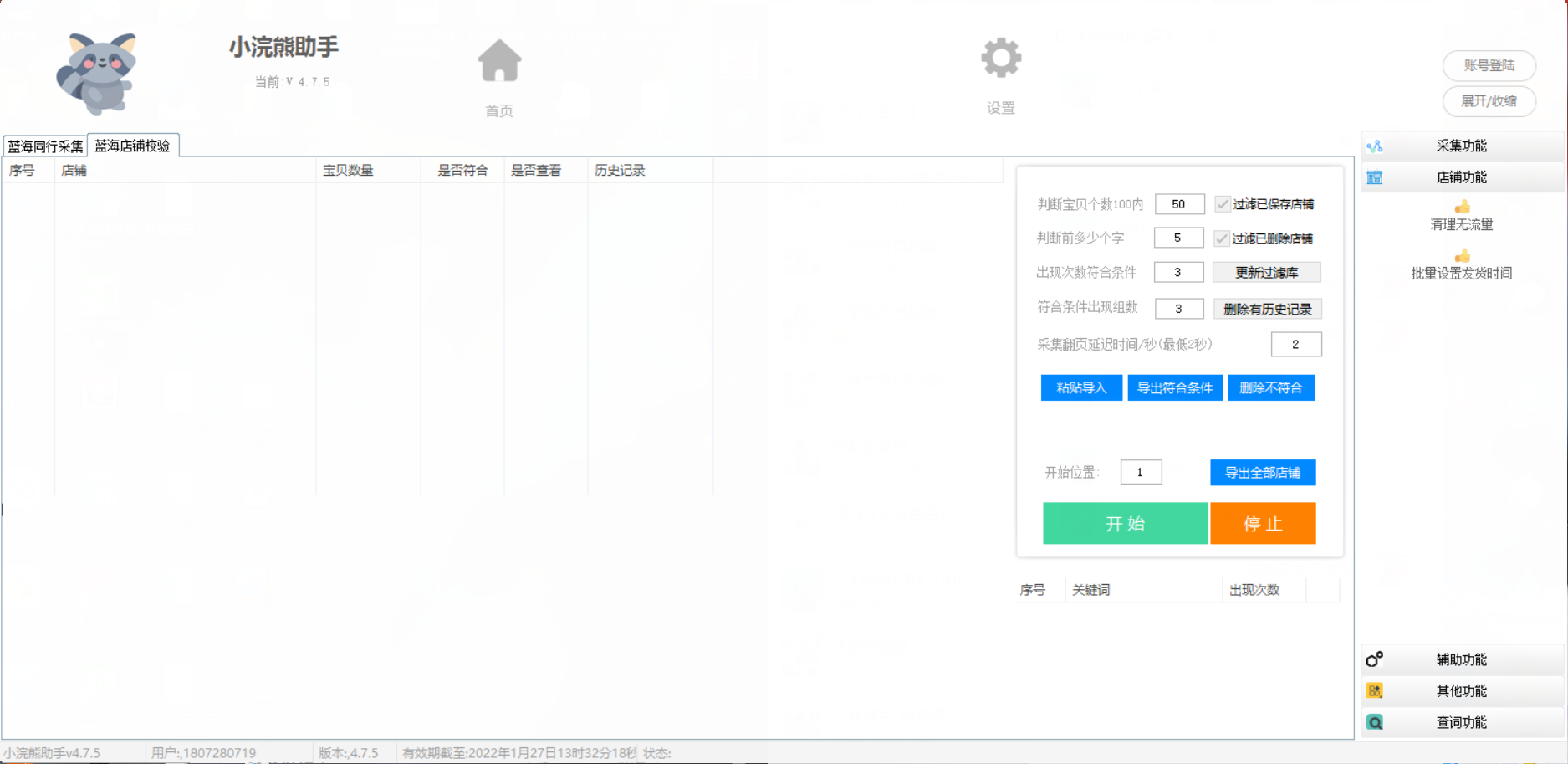Open 批量设置发货时间 thumbs-up icon
This screenshot has height=764, width=1568.
[1462, 256]
